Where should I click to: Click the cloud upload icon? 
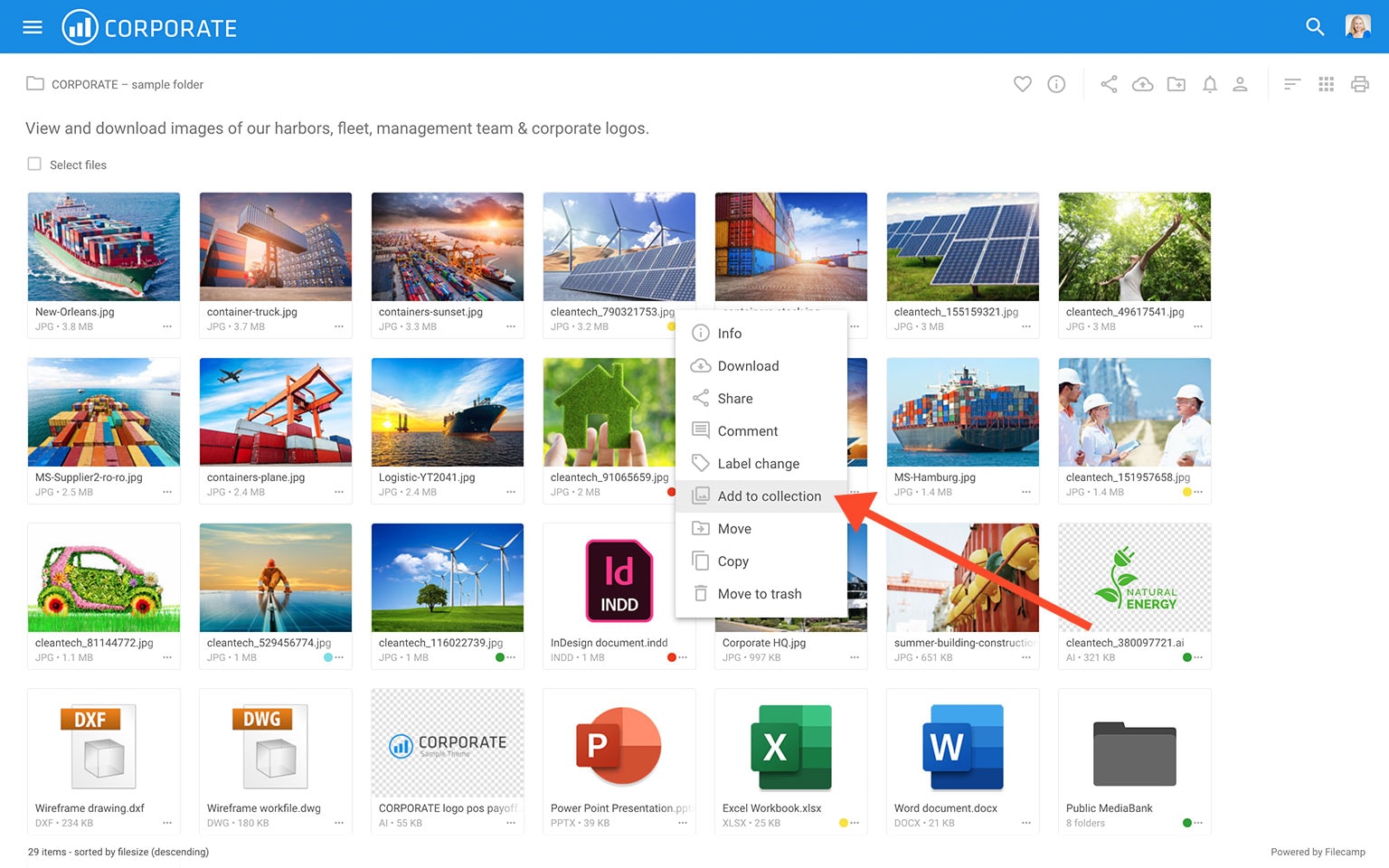click(x=1143, y=84)
